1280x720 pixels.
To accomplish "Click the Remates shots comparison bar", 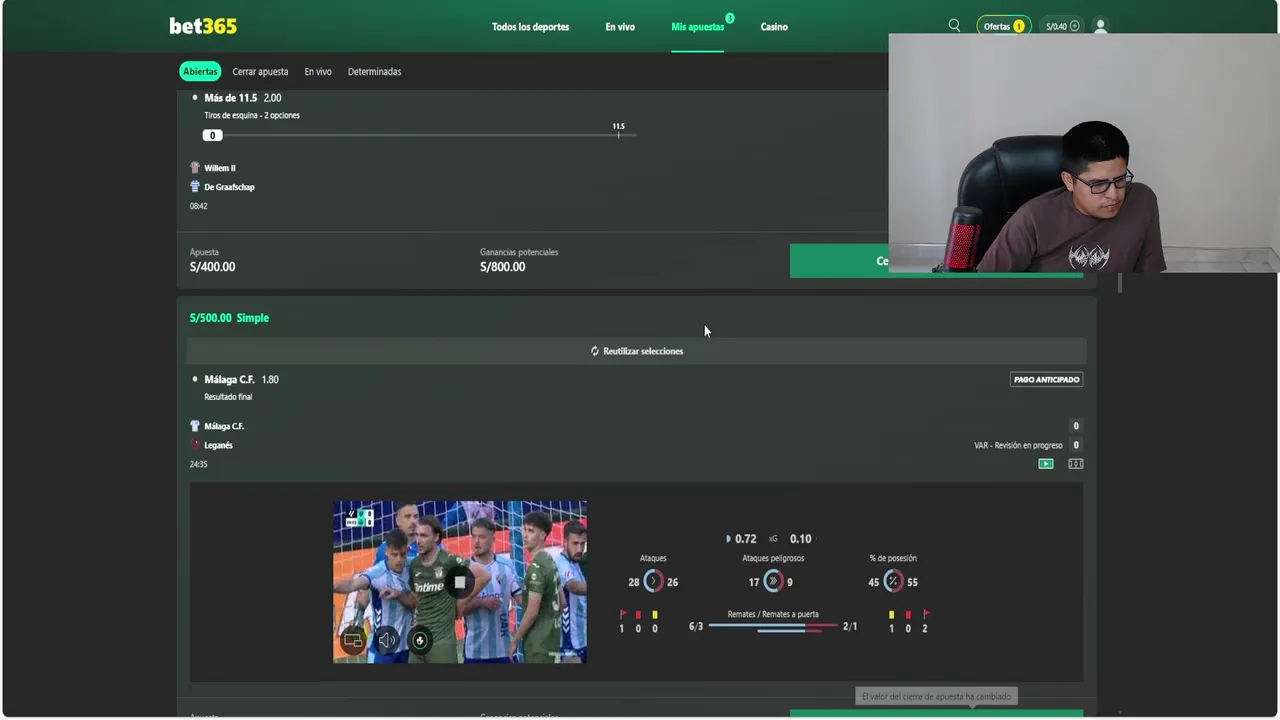I will [773, 627].
